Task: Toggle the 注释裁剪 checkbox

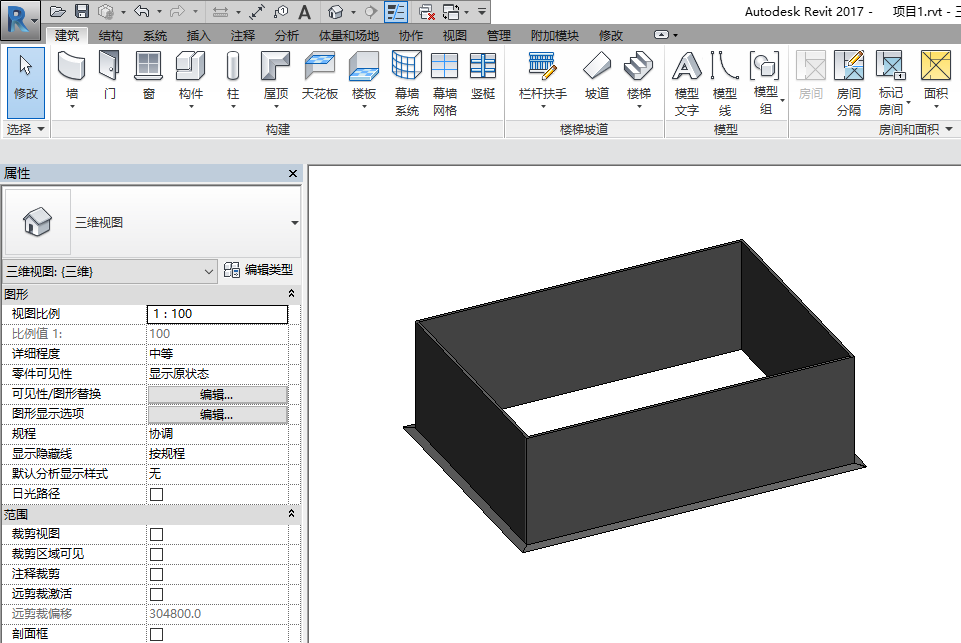Action: click(x=157, y=574)
